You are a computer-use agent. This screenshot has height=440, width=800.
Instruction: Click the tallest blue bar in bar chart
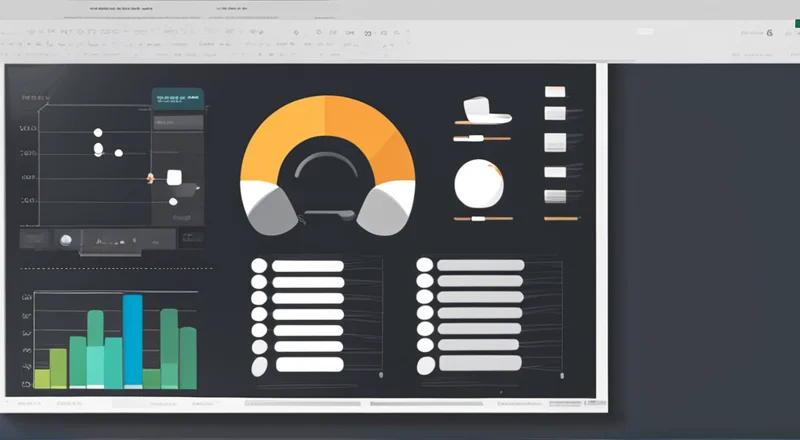point(133,340)
